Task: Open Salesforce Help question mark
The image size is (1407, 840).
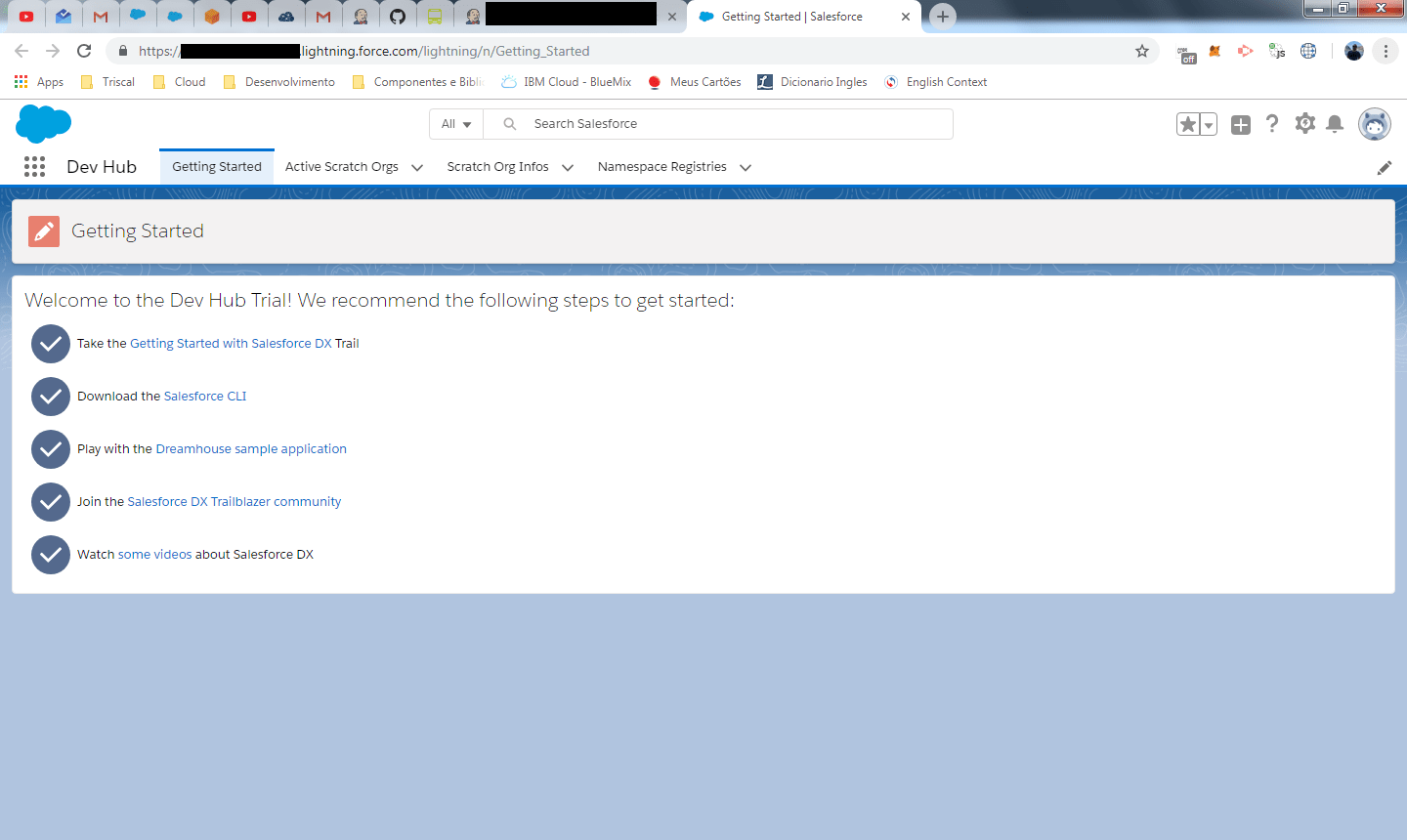Action: click(x=1272, y=123)
